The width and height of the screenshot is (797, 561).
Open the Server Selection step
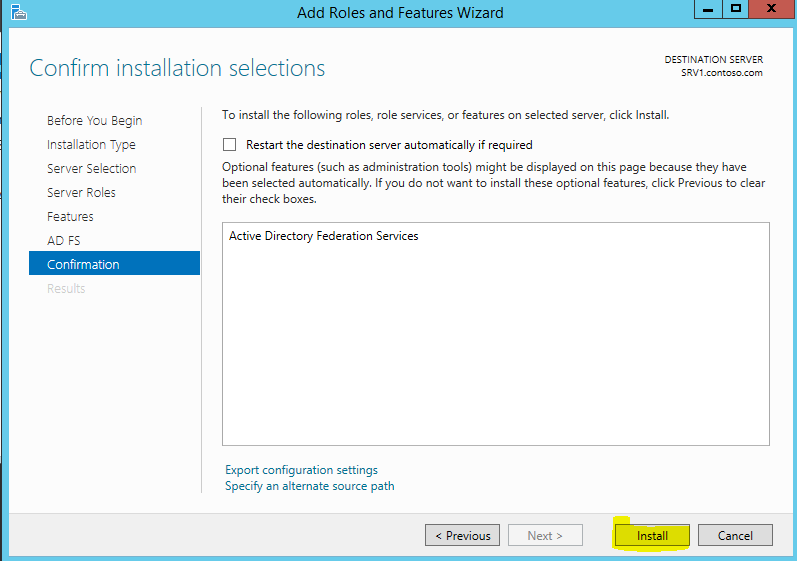click(91, 169)
